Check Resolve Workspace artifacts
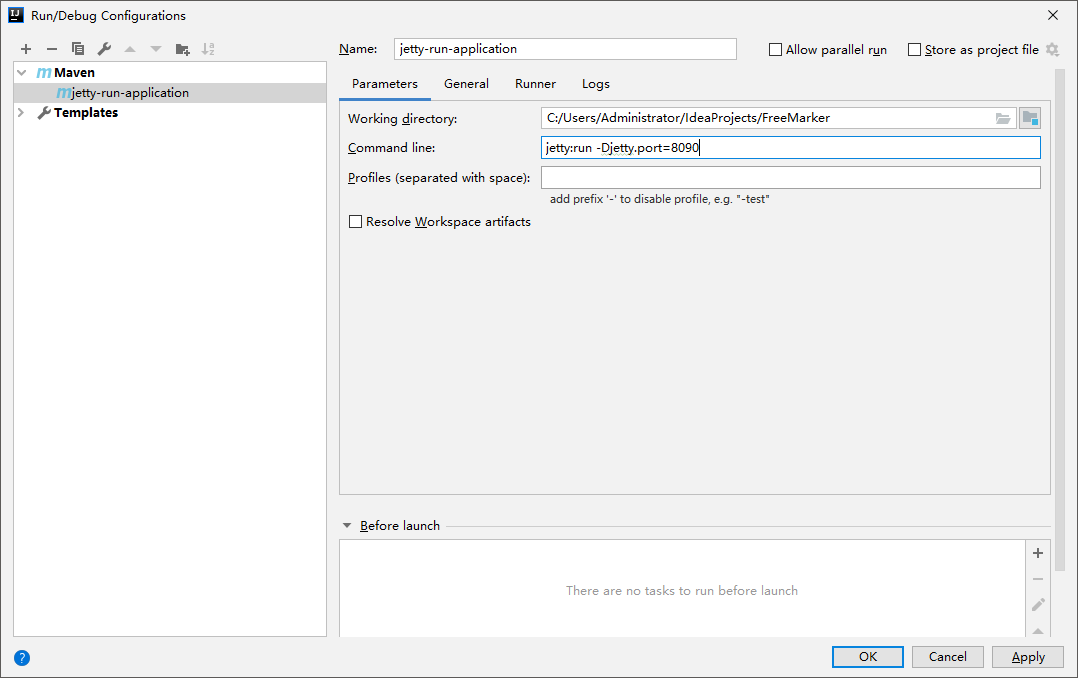 click(x=355, y=221)
